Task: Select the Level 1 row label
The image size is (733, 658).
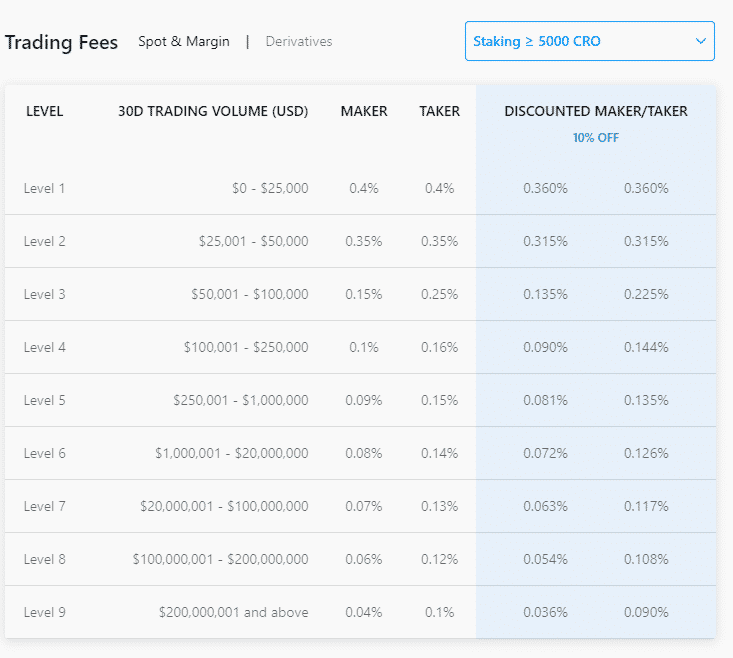Action: click(x=45, y=188)
